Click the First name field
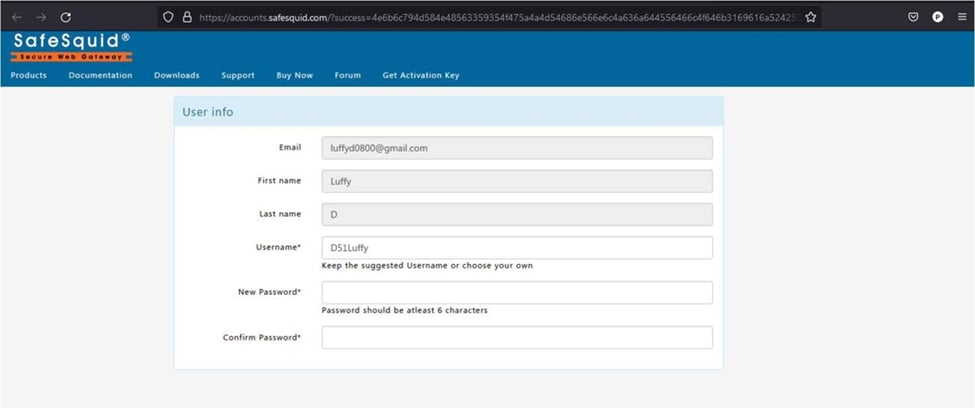 tap(517, 181)
